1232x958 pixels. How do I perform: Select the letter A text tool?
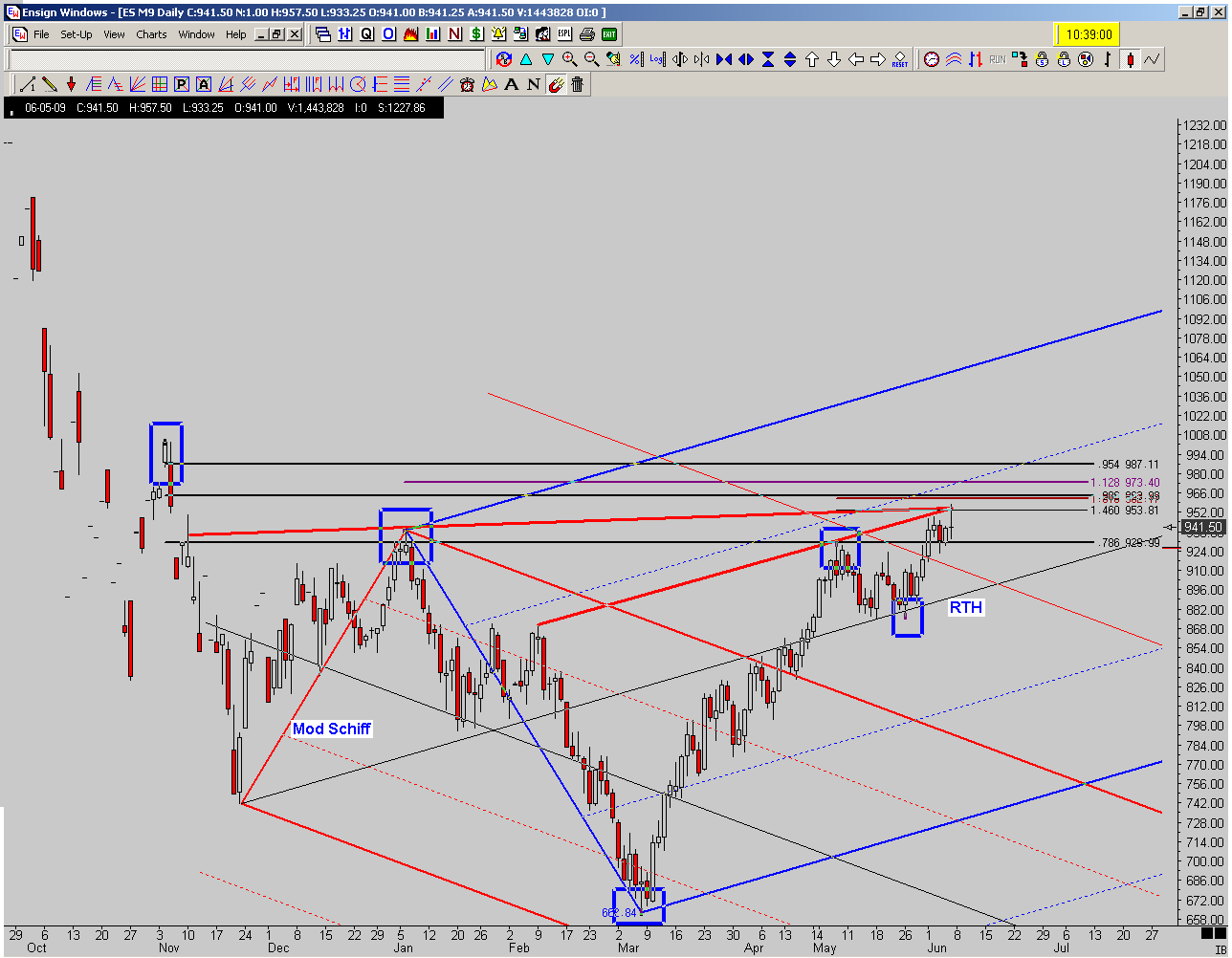(511, 84)
